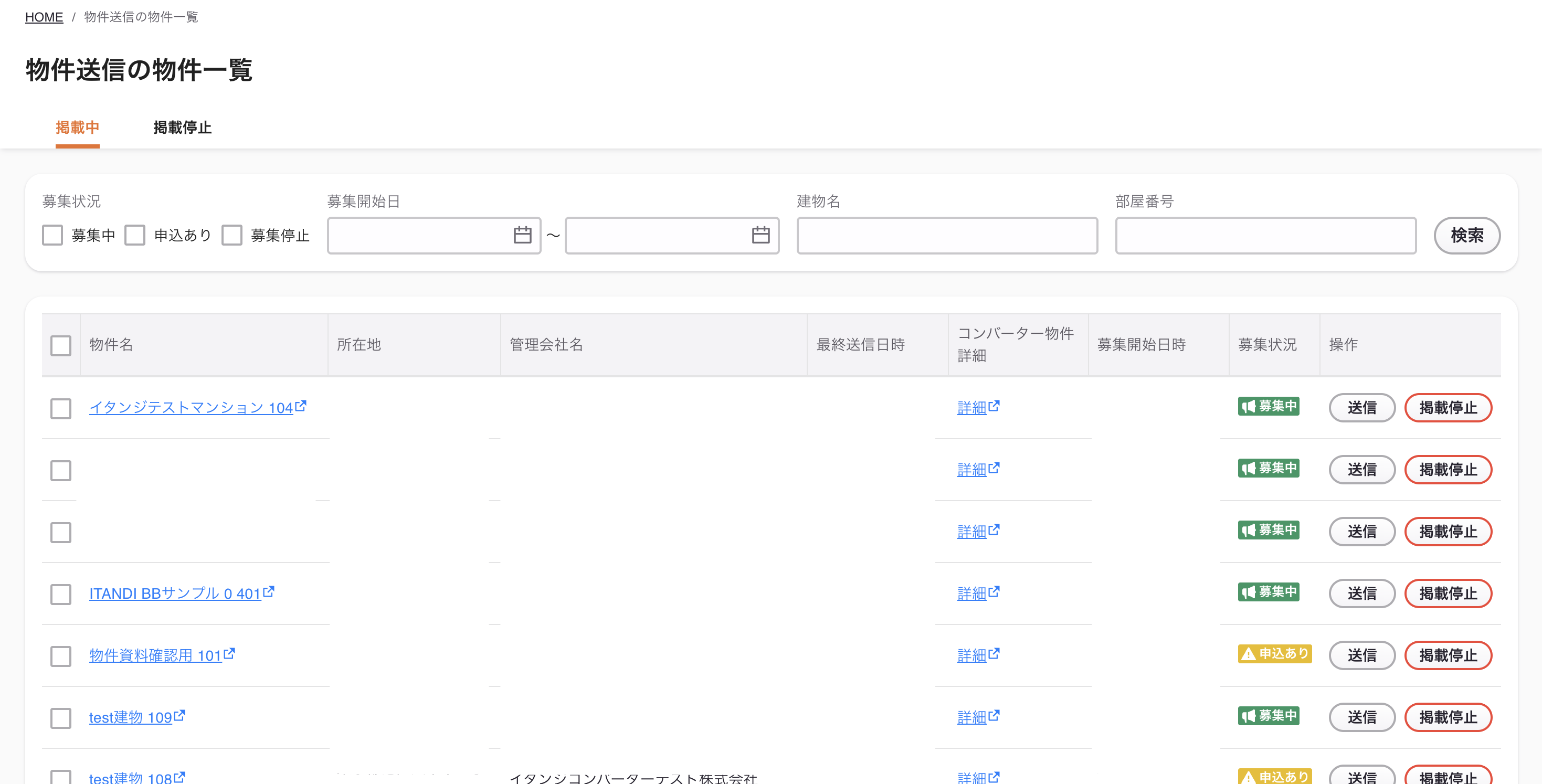Open end-date calendar picker icon
Viewport: 1542px width, 784px height.
click(x=760, y=235)
